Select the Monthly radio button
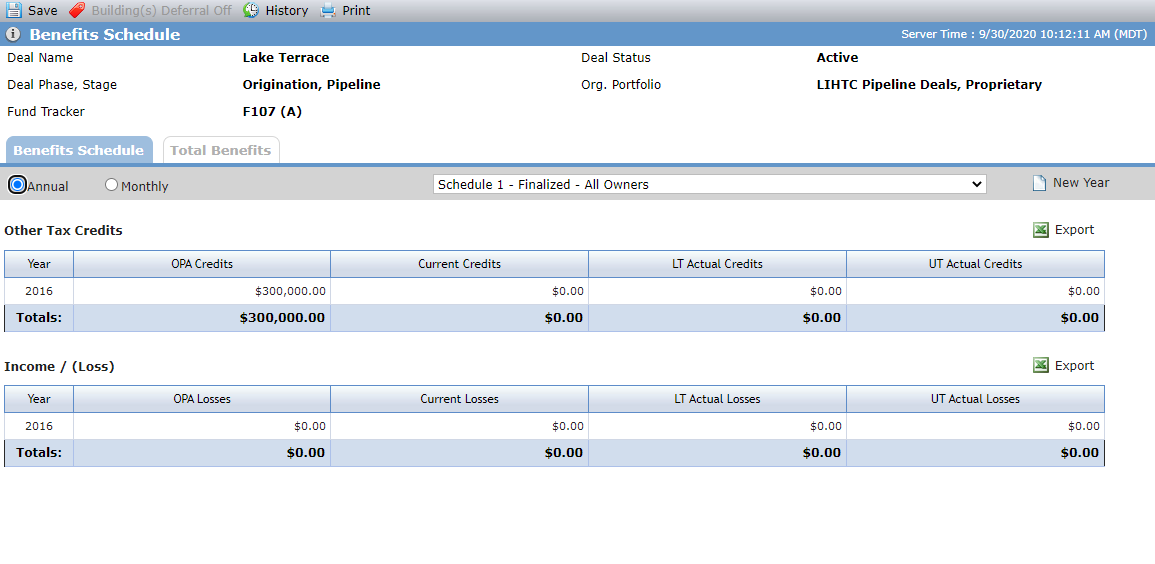 [111, 186]
